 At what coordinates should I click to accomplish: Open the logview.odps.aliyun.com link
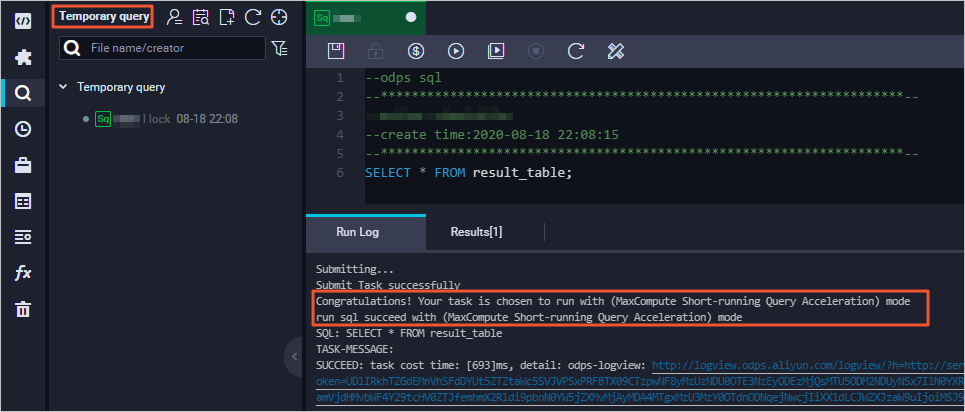[808, 366]
